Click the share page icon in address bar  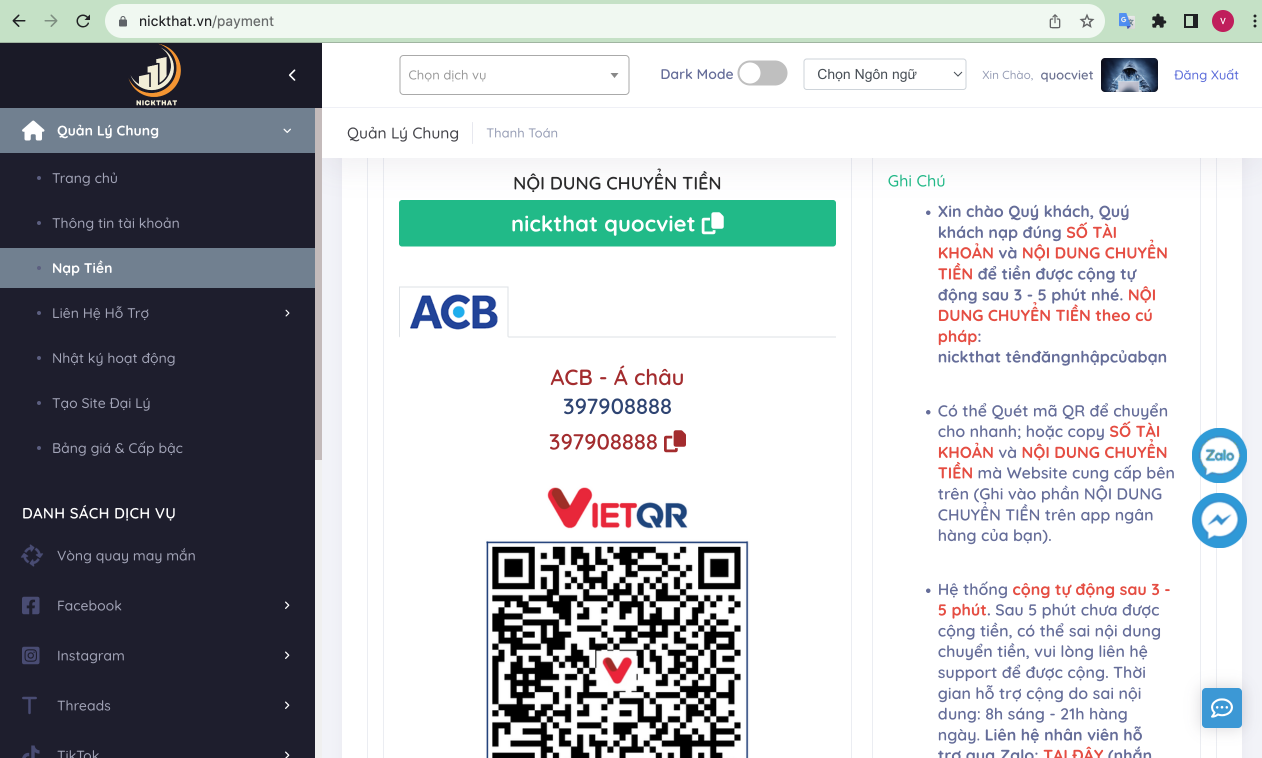pos(1055,21)
